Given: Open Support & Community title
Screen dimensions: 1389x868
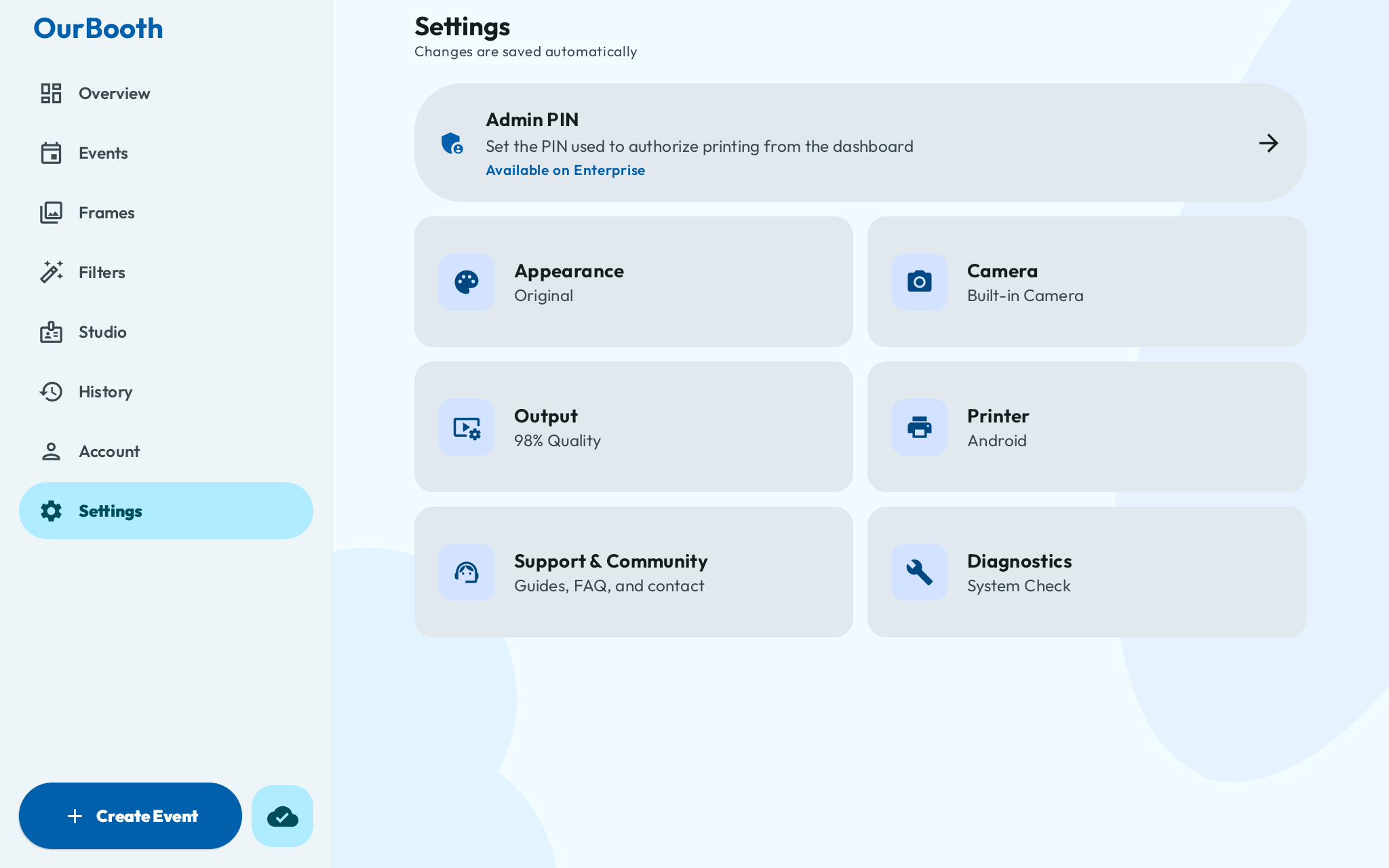Looking at the screenshot, I should [x=610, y=561].
